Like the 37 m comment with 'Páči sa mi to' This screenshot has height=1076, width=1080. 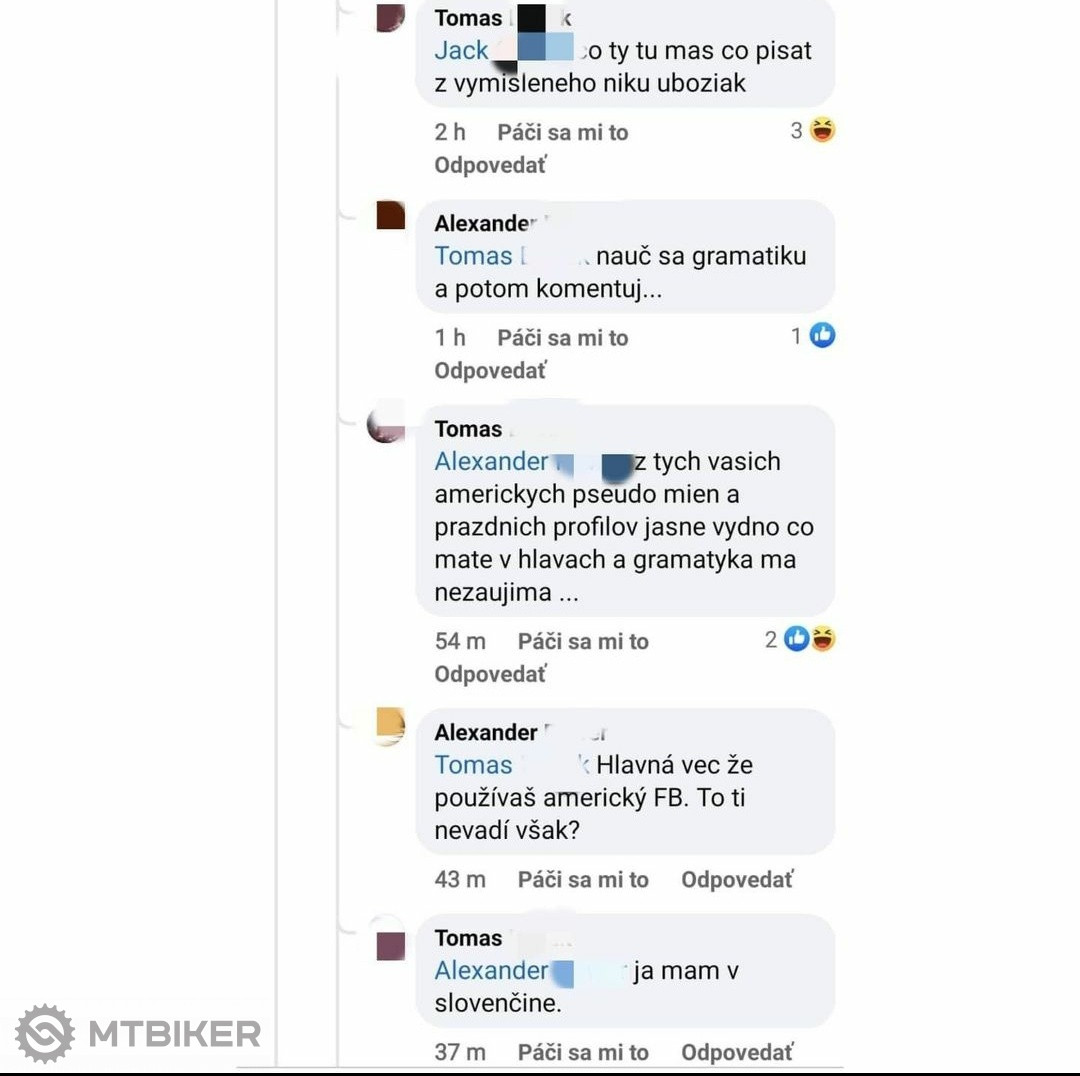coord(583,1053)
